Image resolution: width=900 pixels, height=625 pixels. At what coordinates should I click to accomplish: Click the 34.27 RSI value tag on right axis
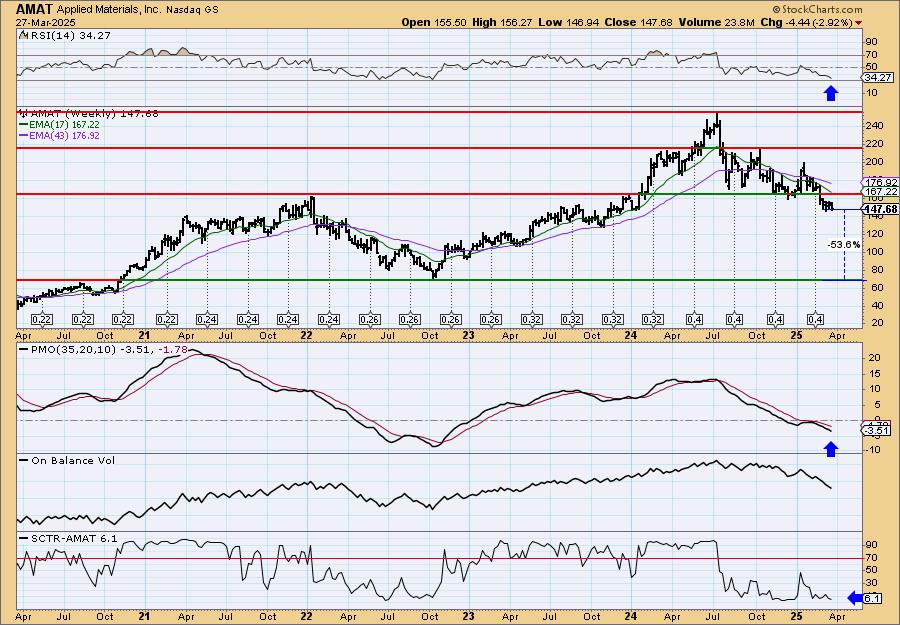click(x=878, y=77)
